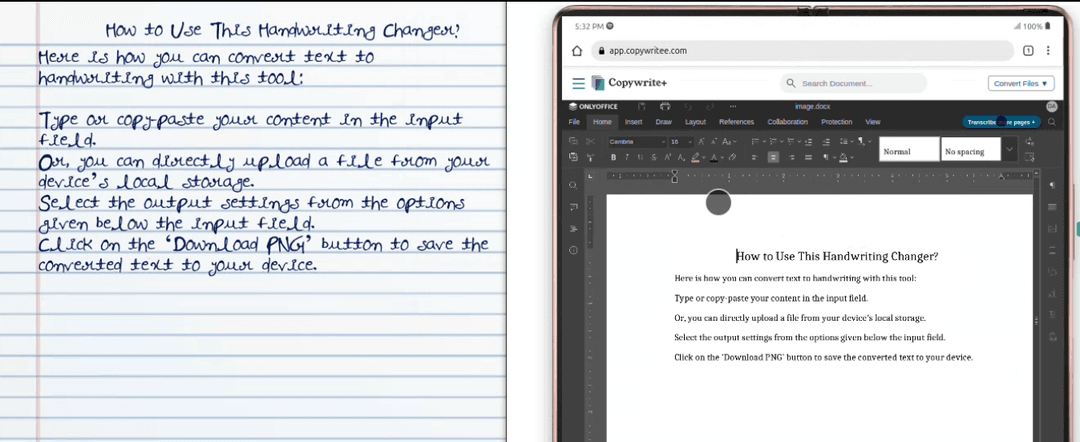Open paragraph settings in right sidebar

pyautogui.click(x=1052, y=185)
